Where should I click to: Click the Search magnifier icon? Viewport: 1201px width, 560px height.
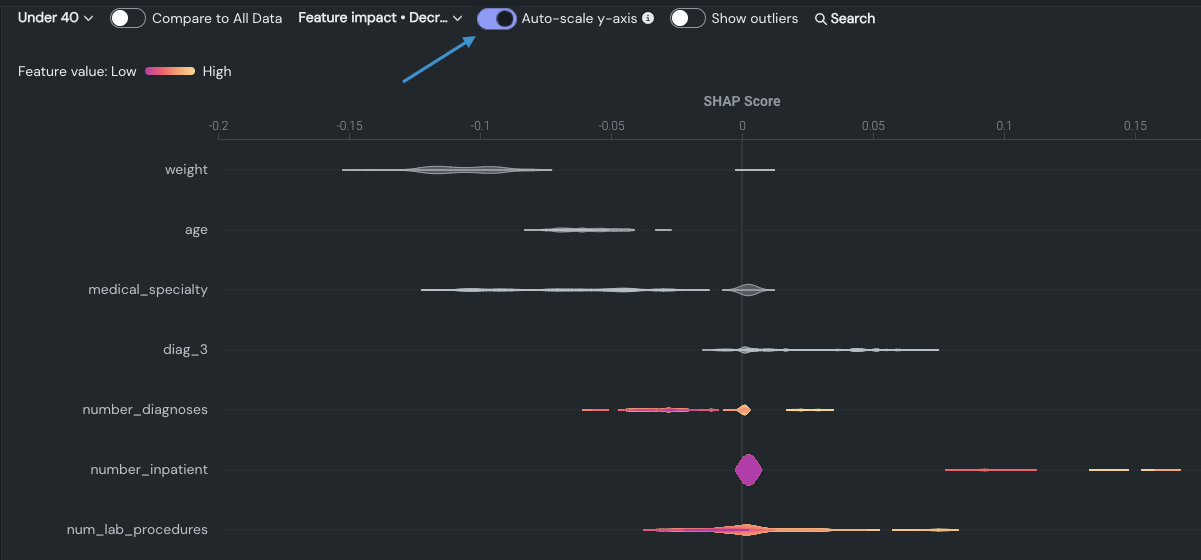click(821, 19)
